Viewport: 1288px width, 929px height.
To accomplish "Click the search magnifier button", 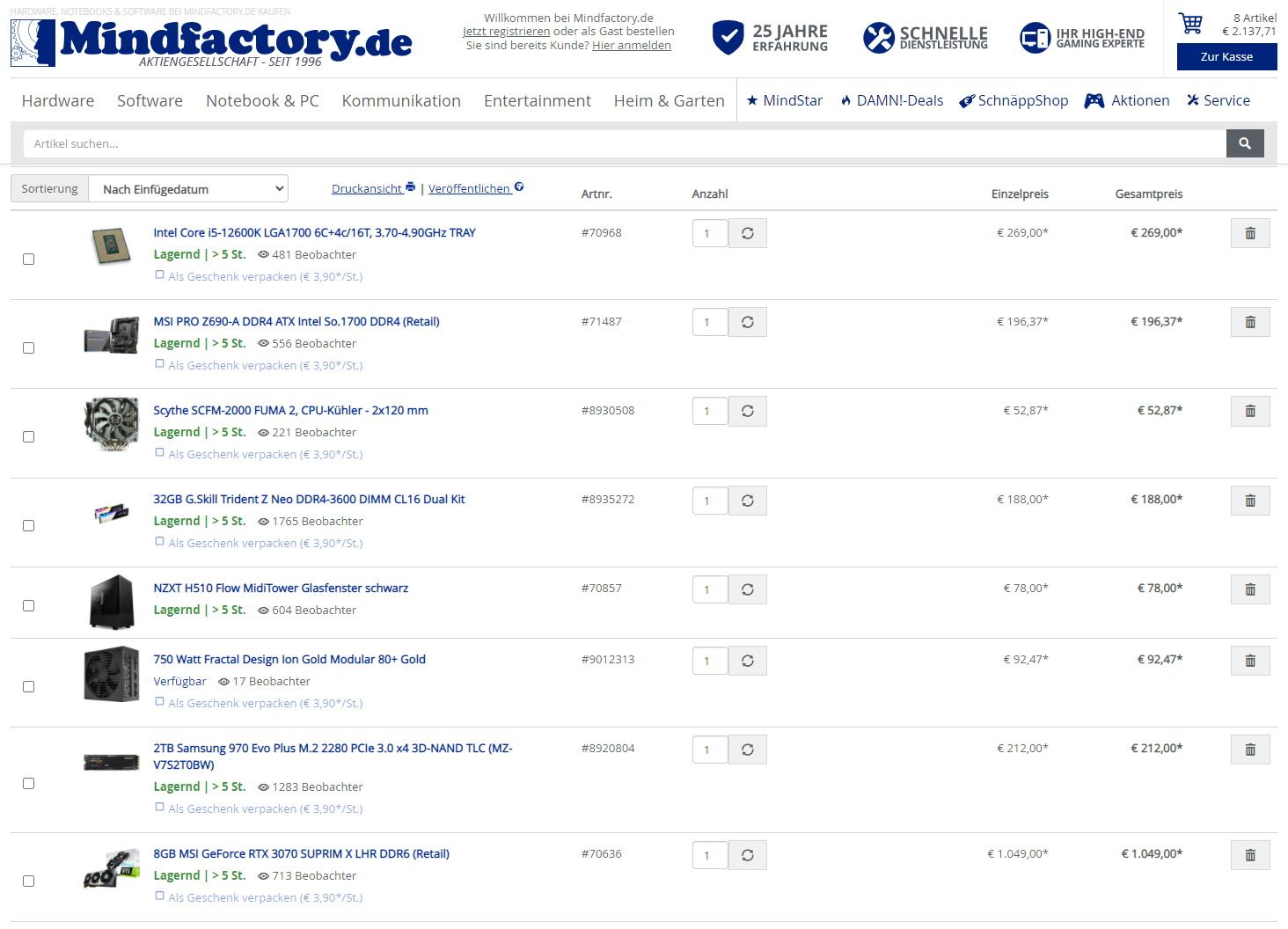I will click(x=1245, y=143).
